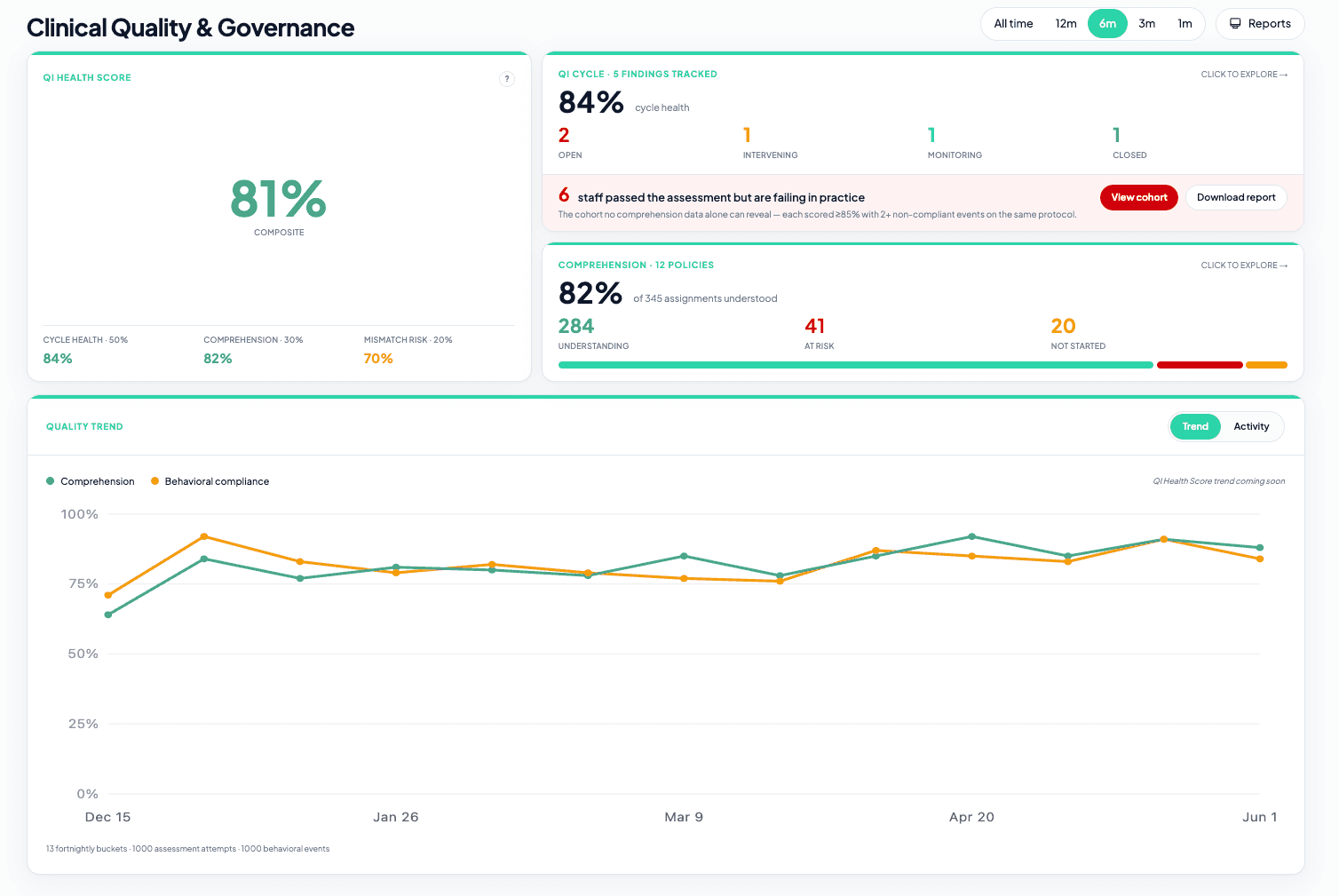Viewport: 1339px width, 896px height.
Task: Switch to the Activity view
Action: (1251, 426)
